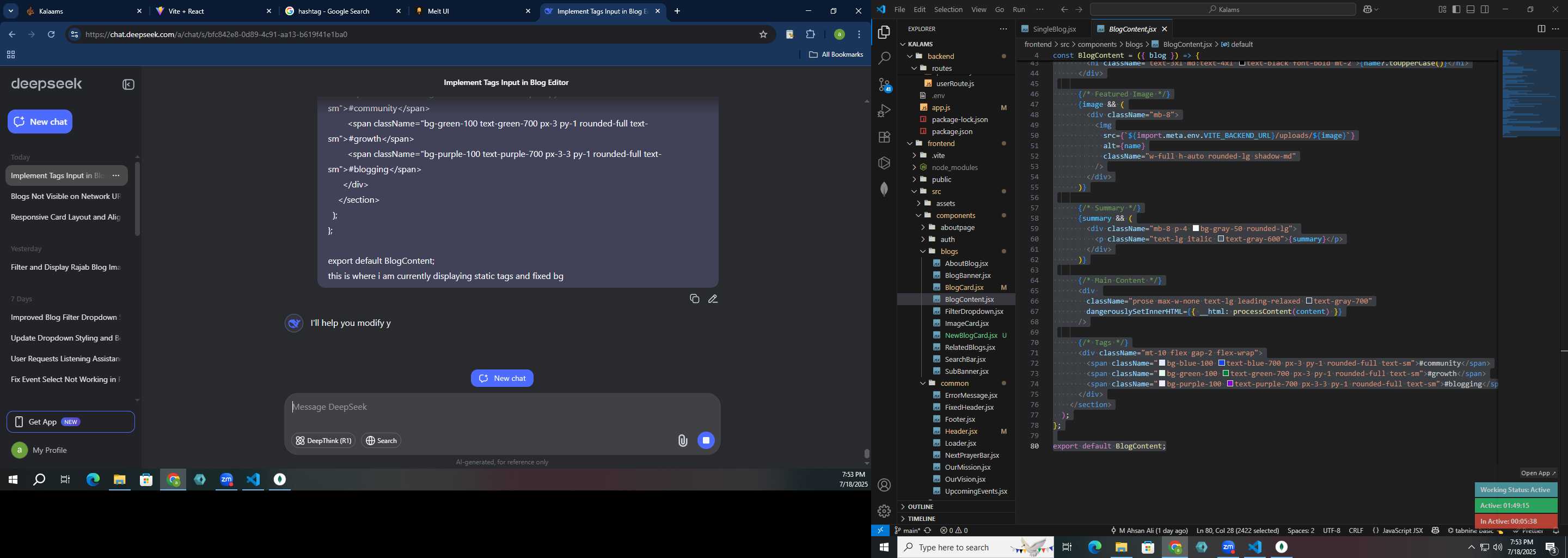
Task: Expand the auth folder
Action: click(x=923, y=239)
